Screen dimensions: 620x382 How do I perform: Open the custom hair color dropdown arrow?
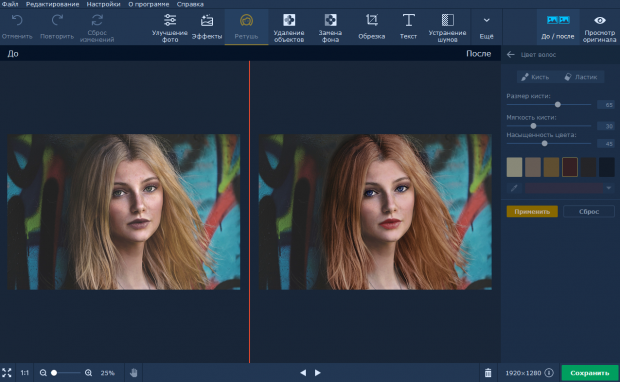coord(609,188)
